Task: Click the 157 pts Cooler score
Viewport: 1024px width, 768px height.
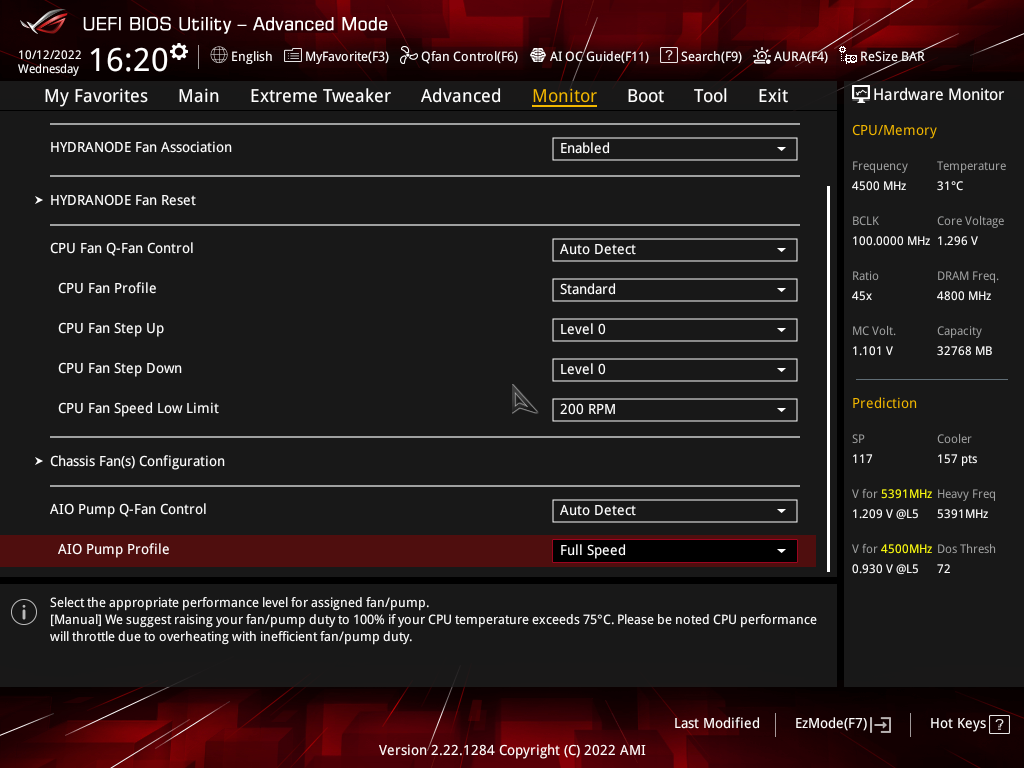Action: (x=957, y=458)
